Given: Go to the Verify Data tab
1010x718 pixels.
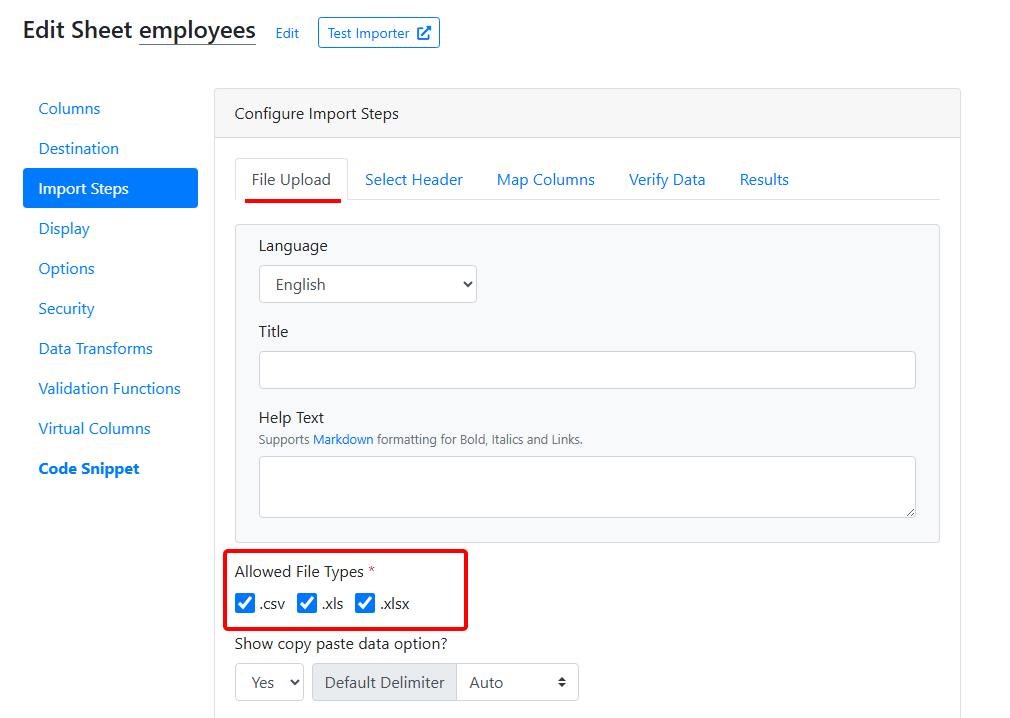Looking at the screenshot, I should point(667,180).
